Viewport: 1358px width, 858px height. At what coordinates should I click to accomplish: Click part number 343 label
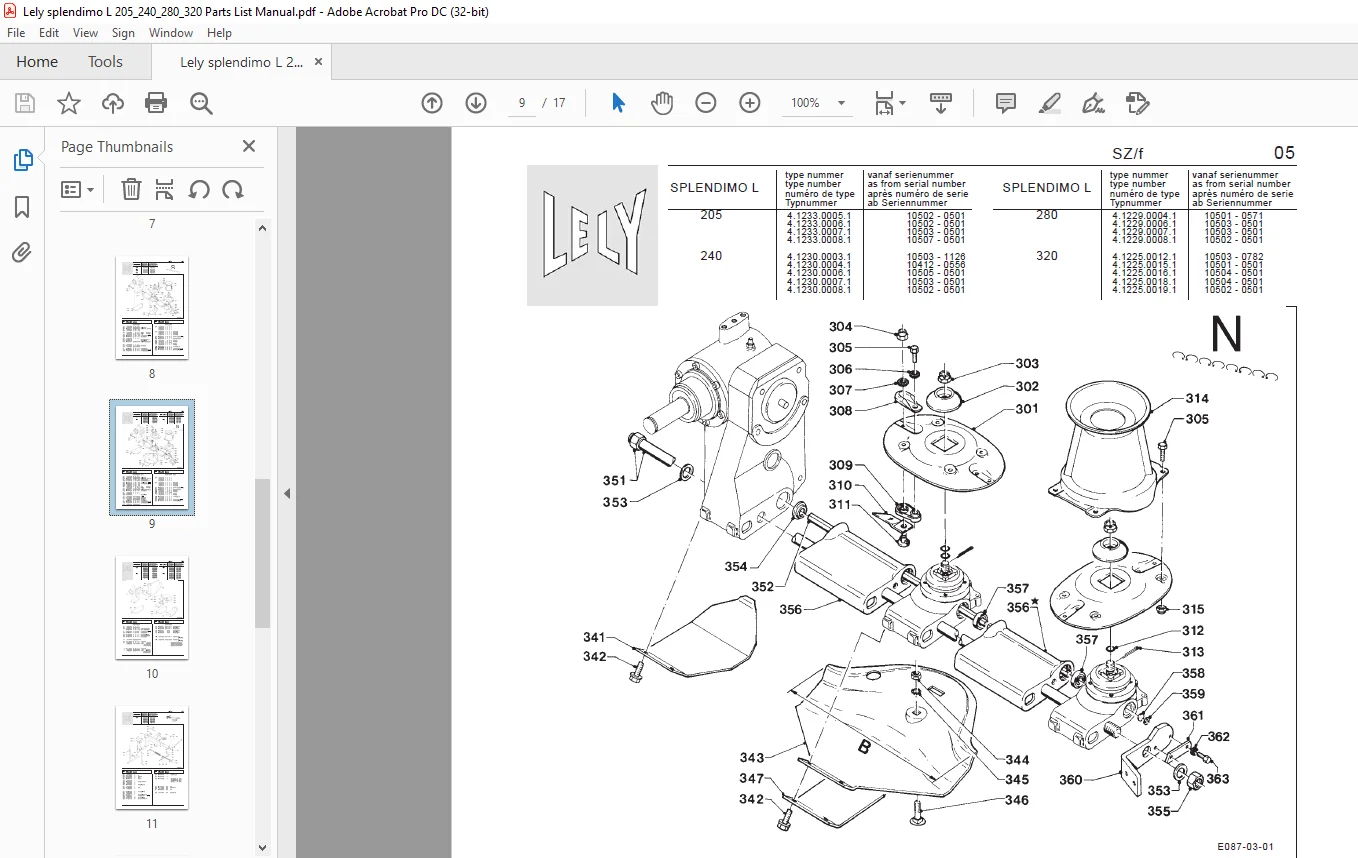752,758
